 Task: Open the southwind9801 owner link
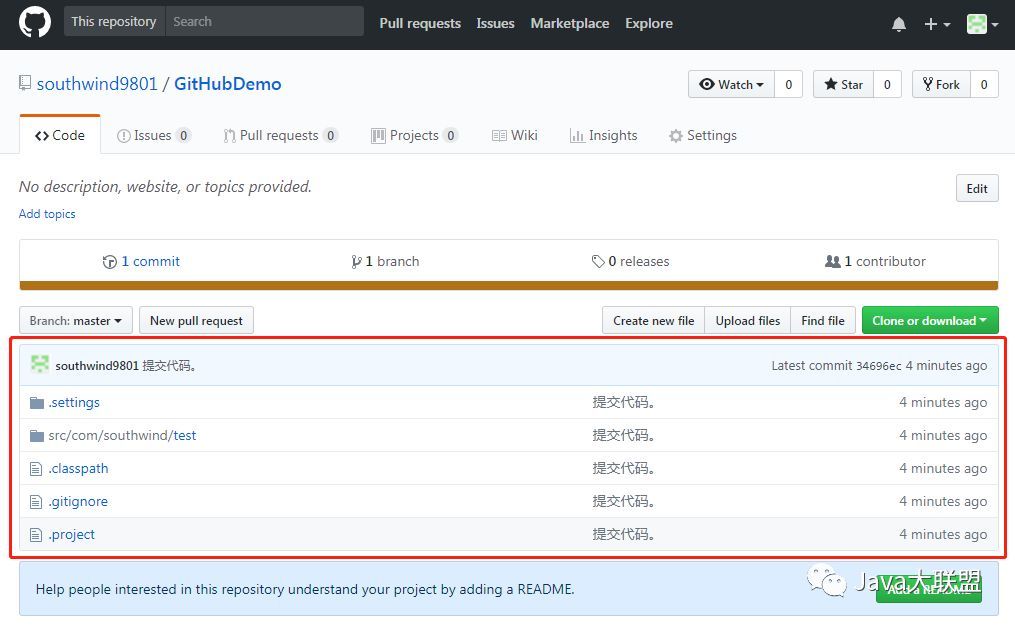[x=97, y=84]
